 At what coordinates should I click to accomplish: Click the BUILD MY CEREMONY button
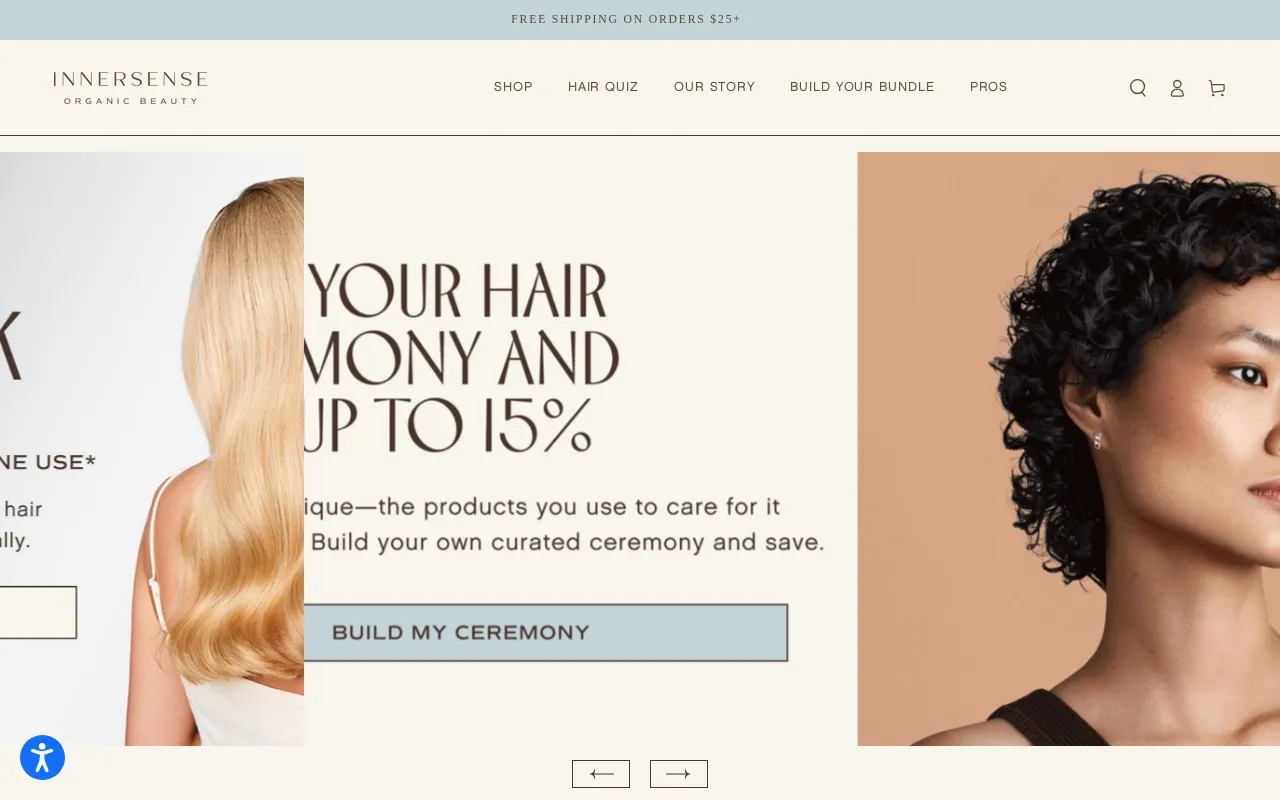546,633
